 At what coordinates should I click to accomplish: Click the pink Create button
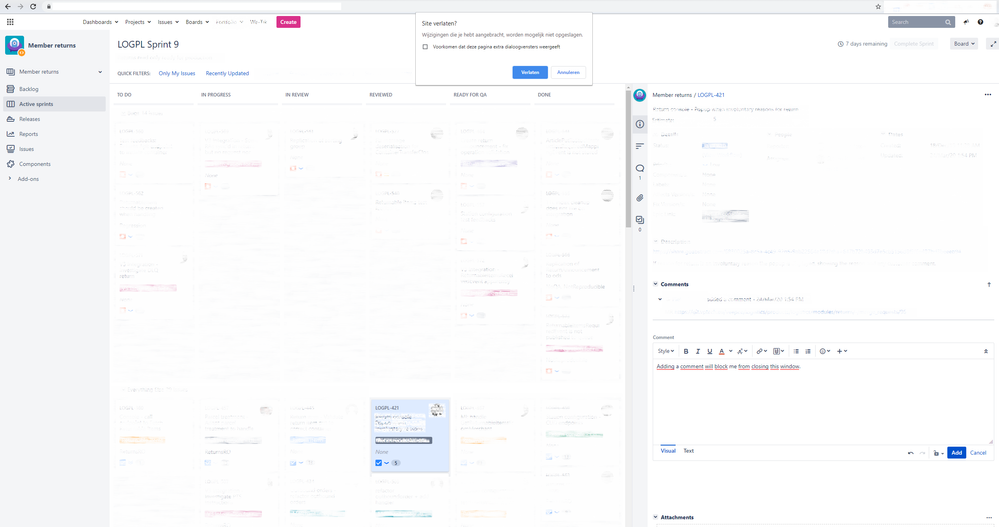288,22
